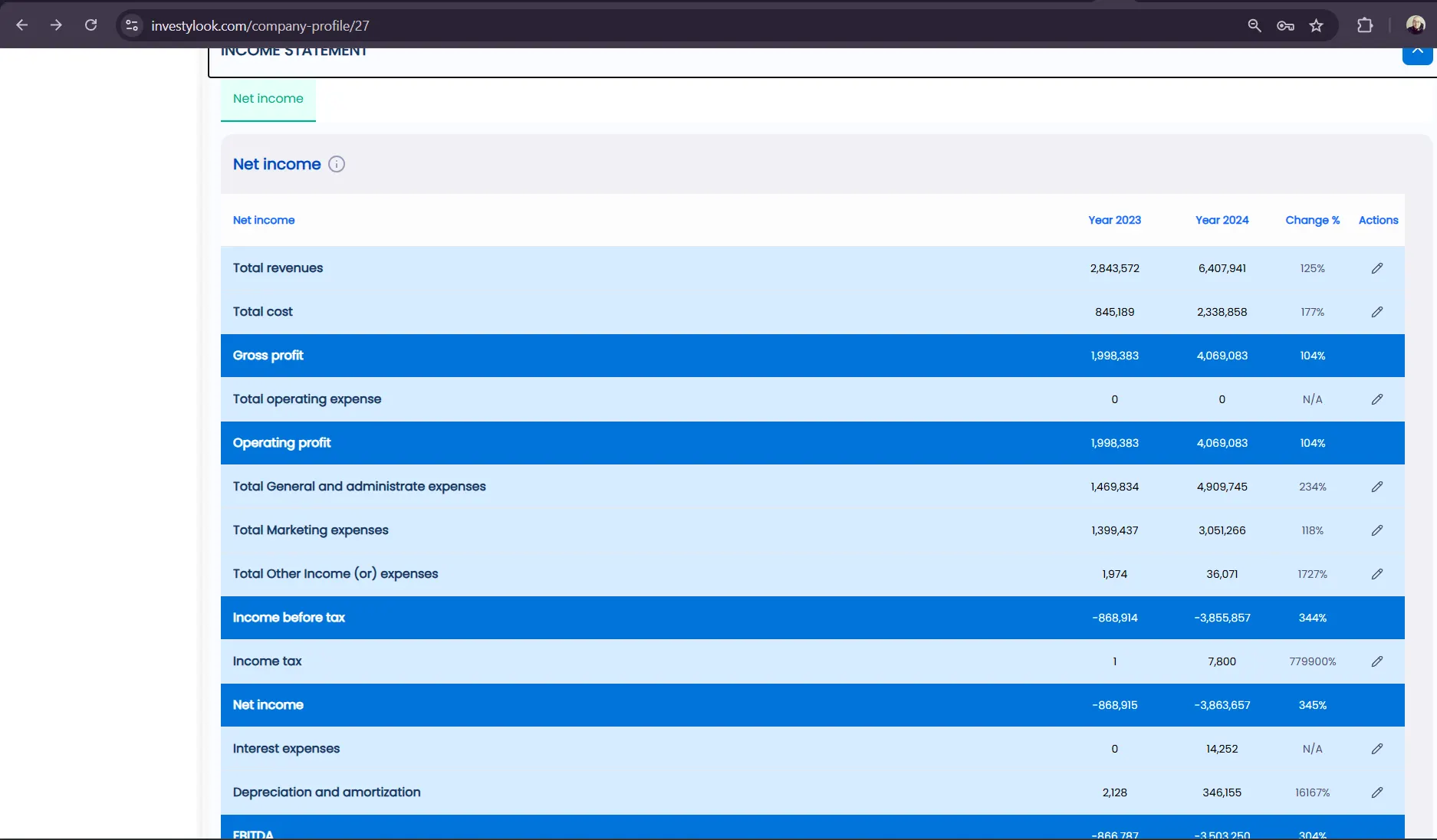Image resolution: width=1437 pixels, height=840 pixels.
Task: Edit the Total operating expense row
Action: [x=1377, y=399]
